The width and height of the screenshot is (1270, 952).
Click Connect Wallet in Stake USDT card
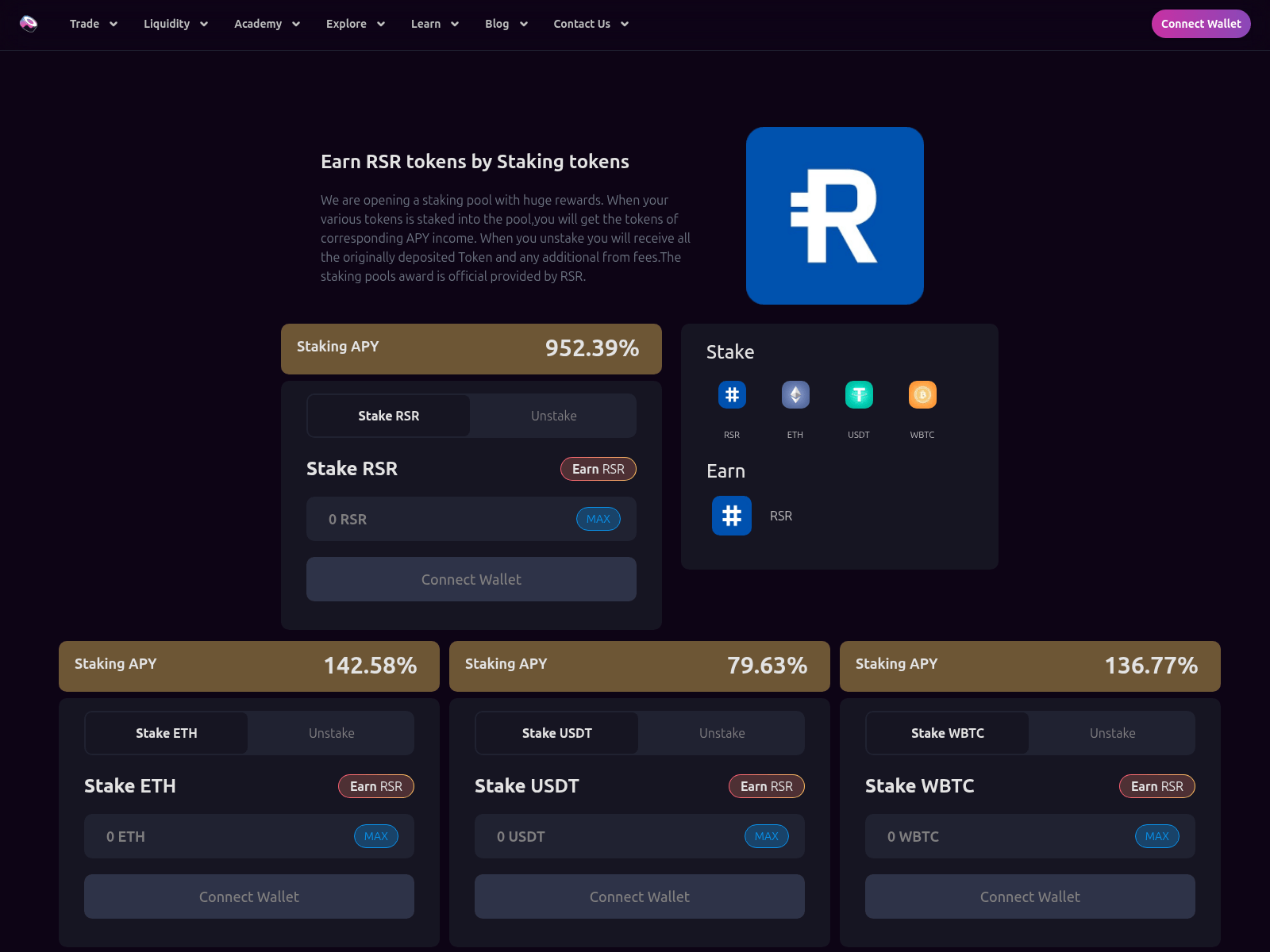[640, 896]
